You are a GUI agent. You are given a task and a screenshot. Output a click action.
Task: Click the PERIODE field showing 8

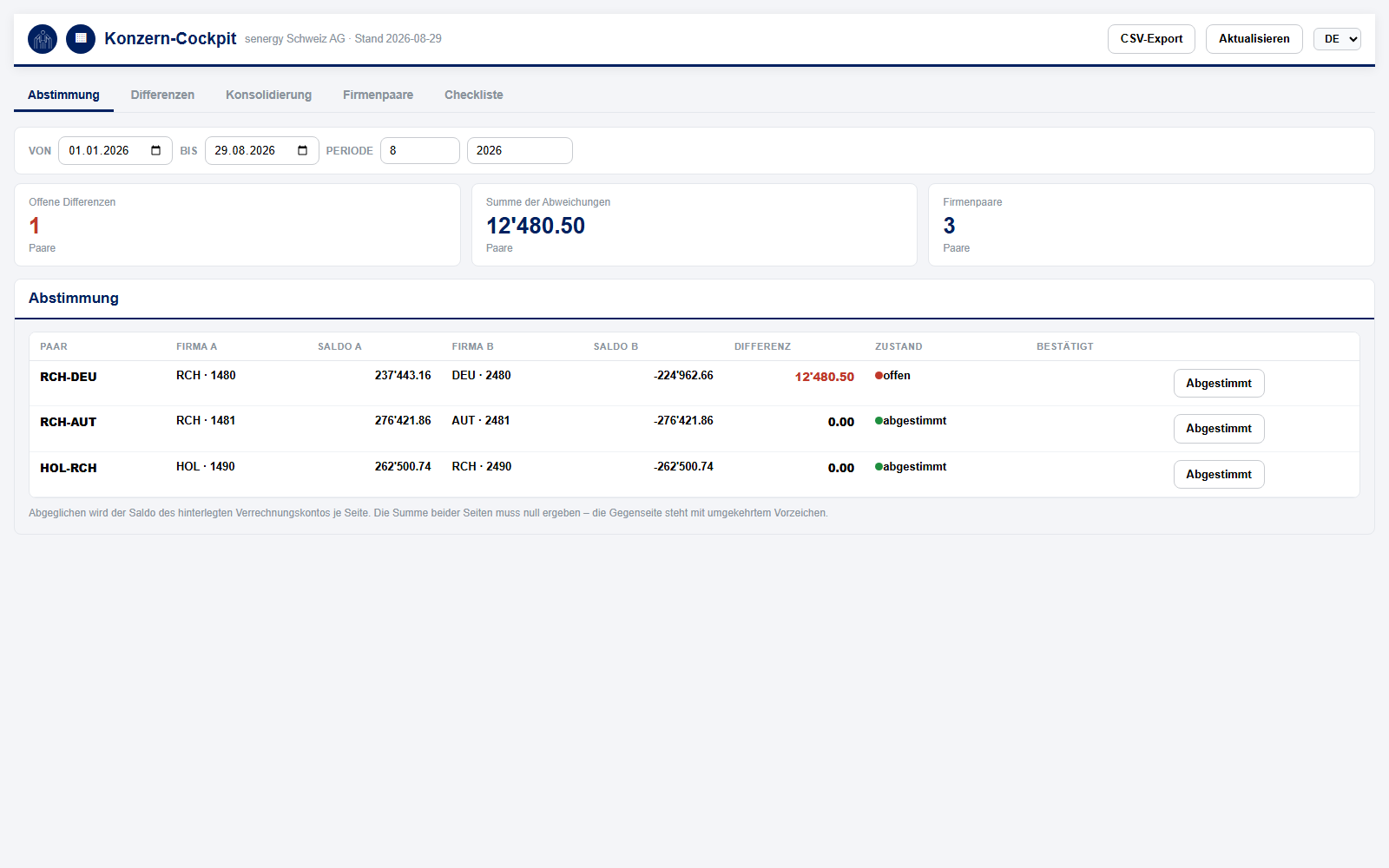coord(420,151)
